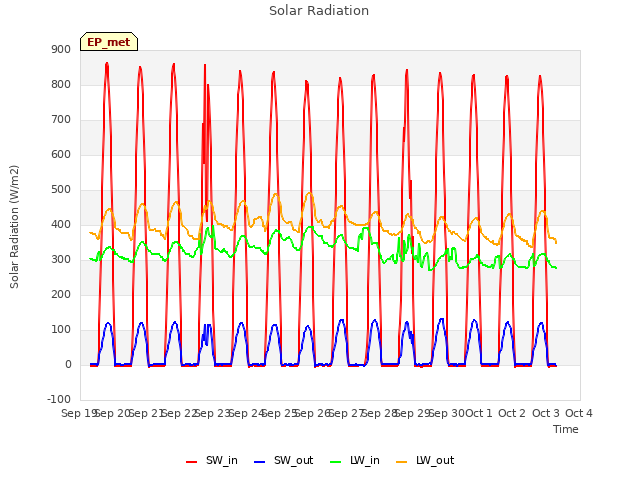Click the Oct 3 x-axis tick label

pos(546,413)
